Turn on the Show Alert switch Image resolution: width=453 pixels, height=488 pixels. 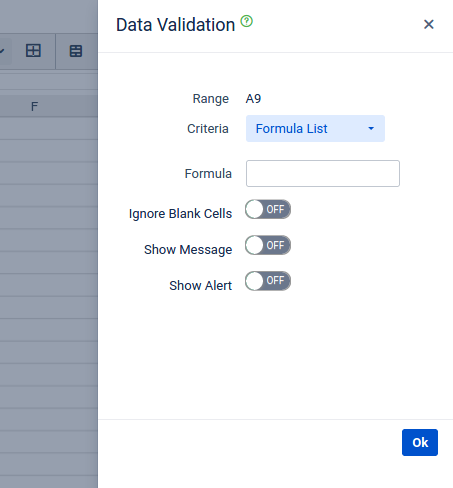(268, 281)
